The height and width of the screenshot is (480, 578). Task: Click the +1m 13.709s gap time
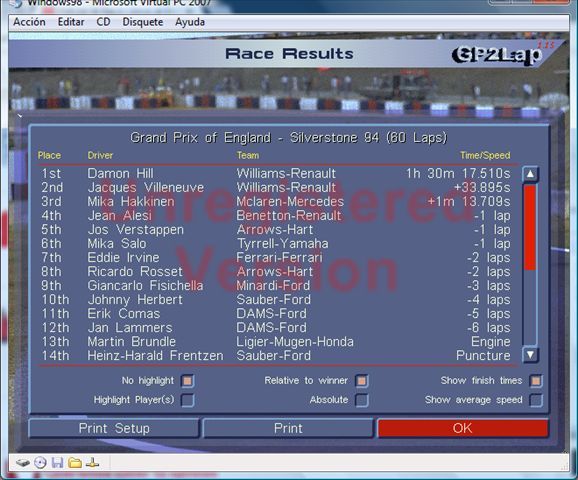tap(469, 201)
